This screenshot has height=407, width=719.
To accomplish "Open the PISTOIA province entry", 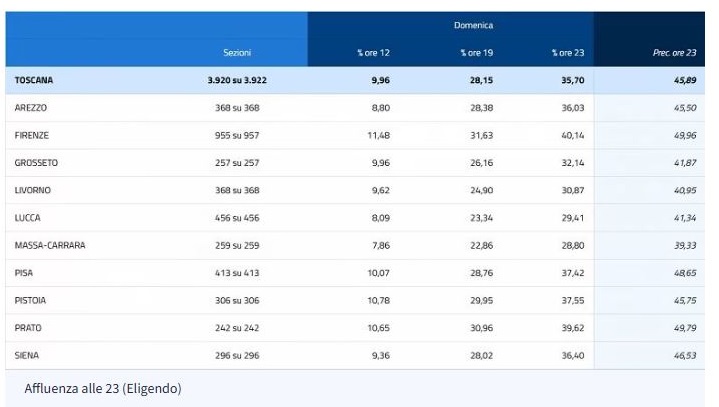I will (30, 300).
